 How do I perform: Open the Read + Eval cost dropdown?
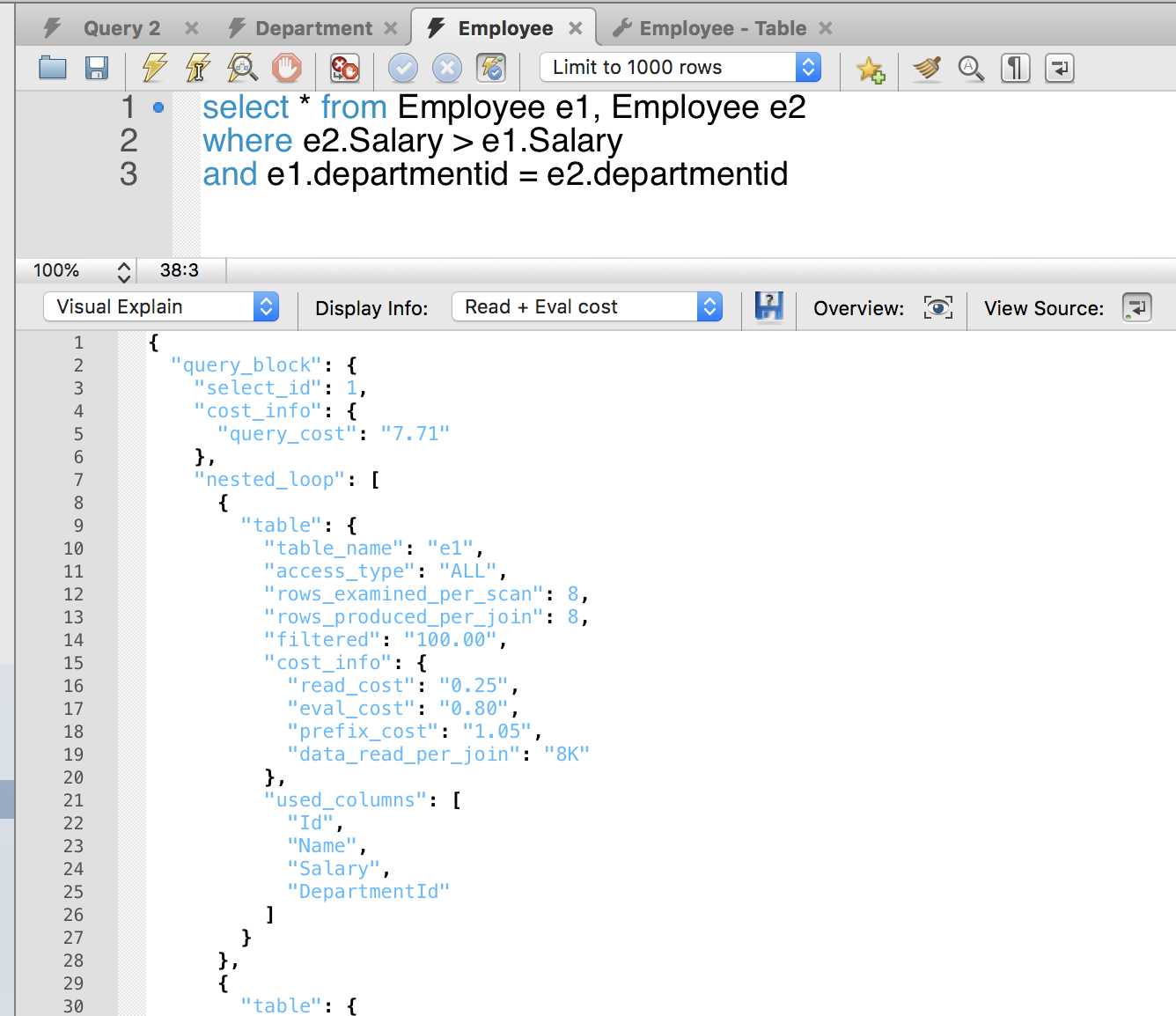tap(587, 306)
